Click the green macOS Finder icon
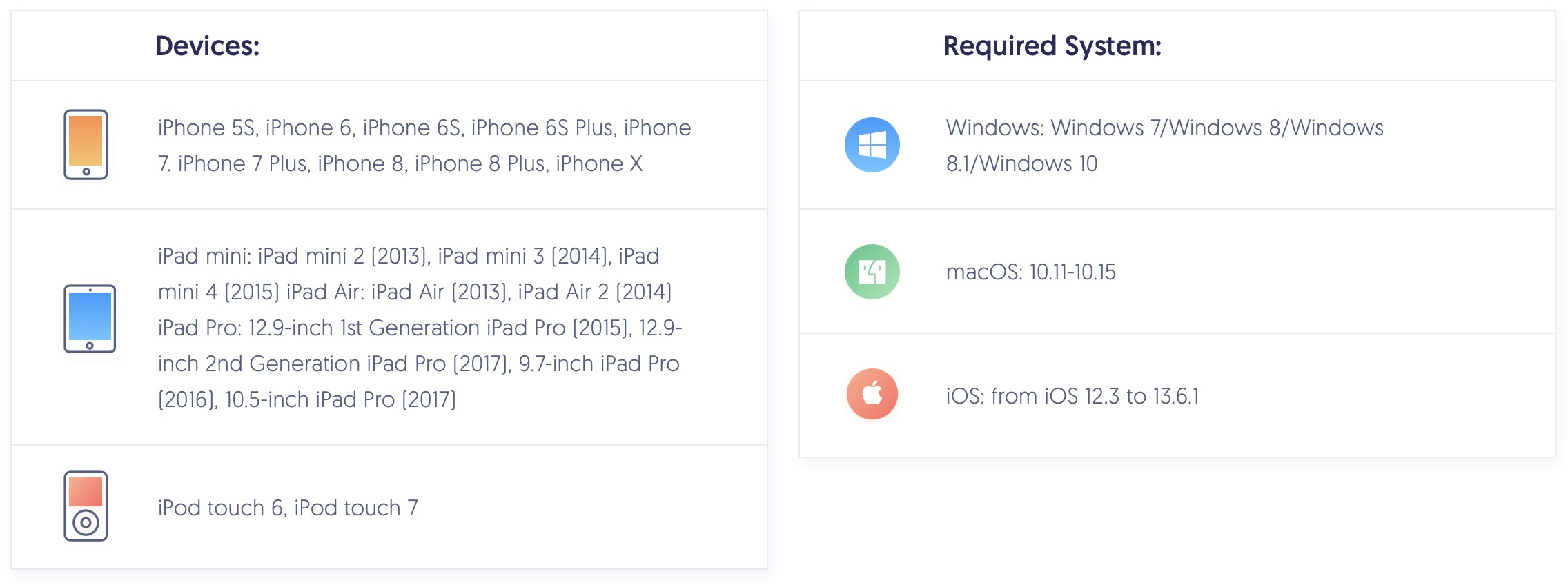This screenshot has height=585, width=1568. click(x=872, y=272)
